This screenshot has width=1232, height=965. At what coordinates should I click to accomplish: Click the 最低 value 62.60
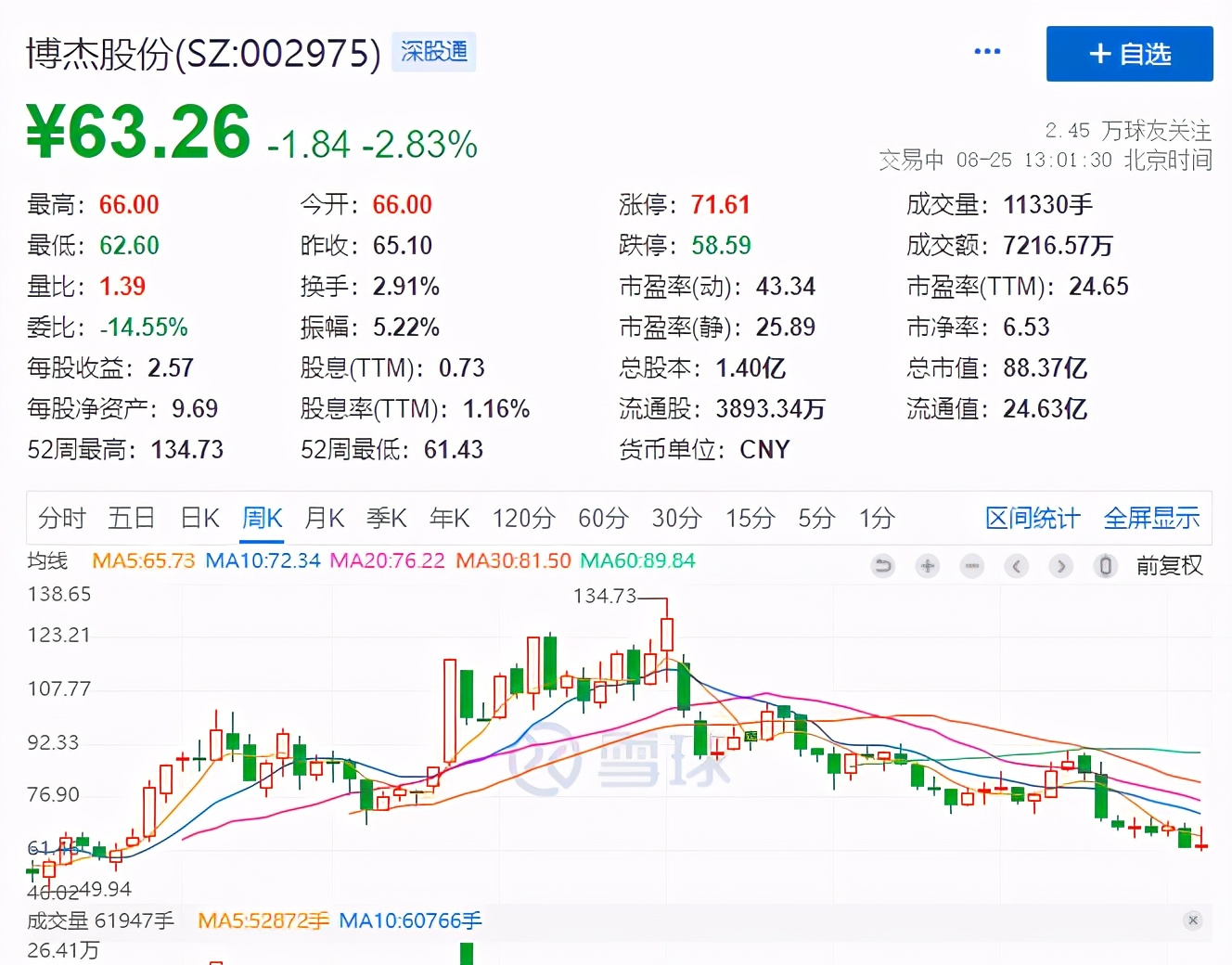click(129, 245)
